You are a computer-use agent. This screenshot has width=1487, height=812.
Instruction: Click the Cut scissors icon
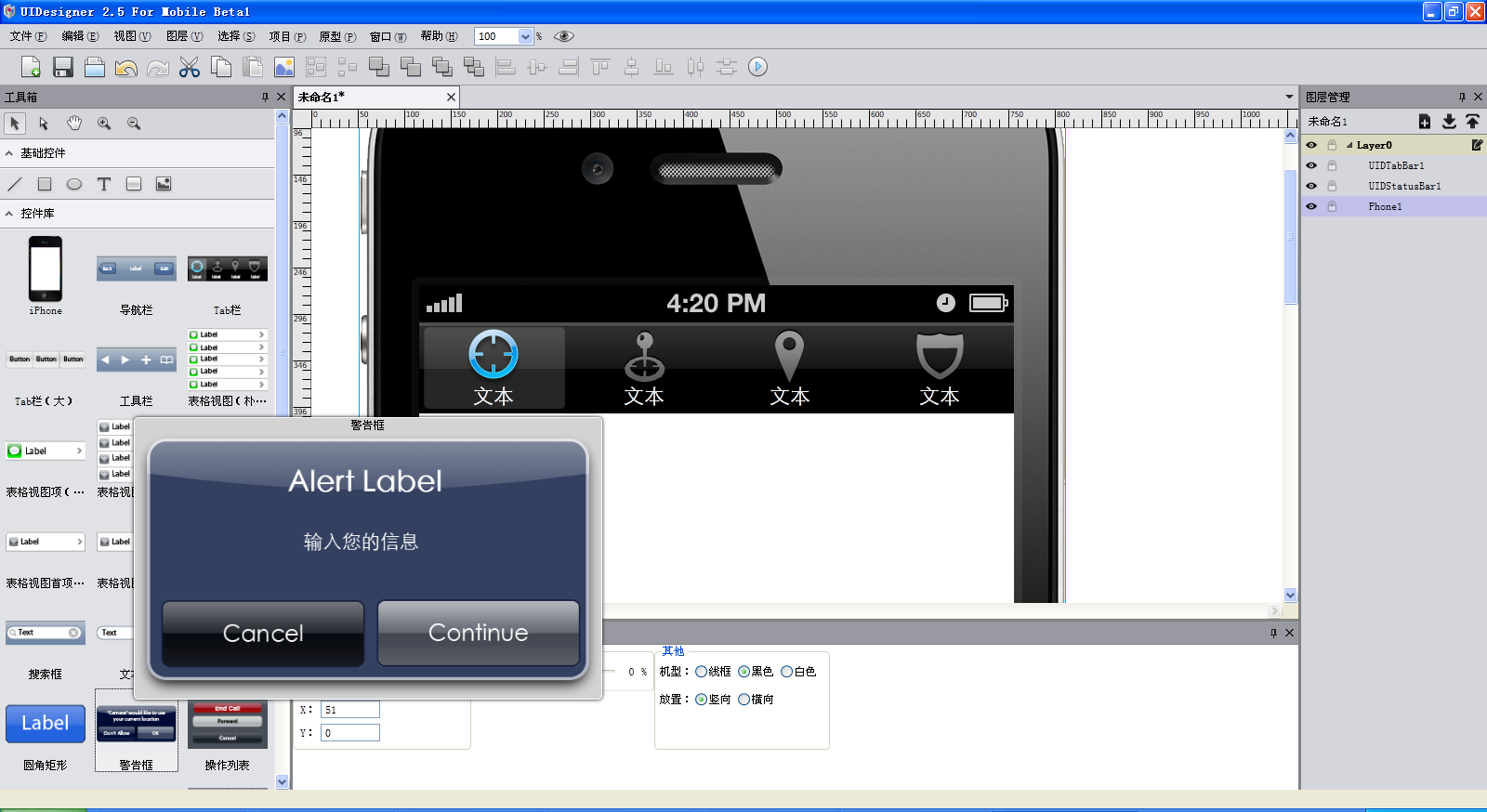tap(190, 67)
